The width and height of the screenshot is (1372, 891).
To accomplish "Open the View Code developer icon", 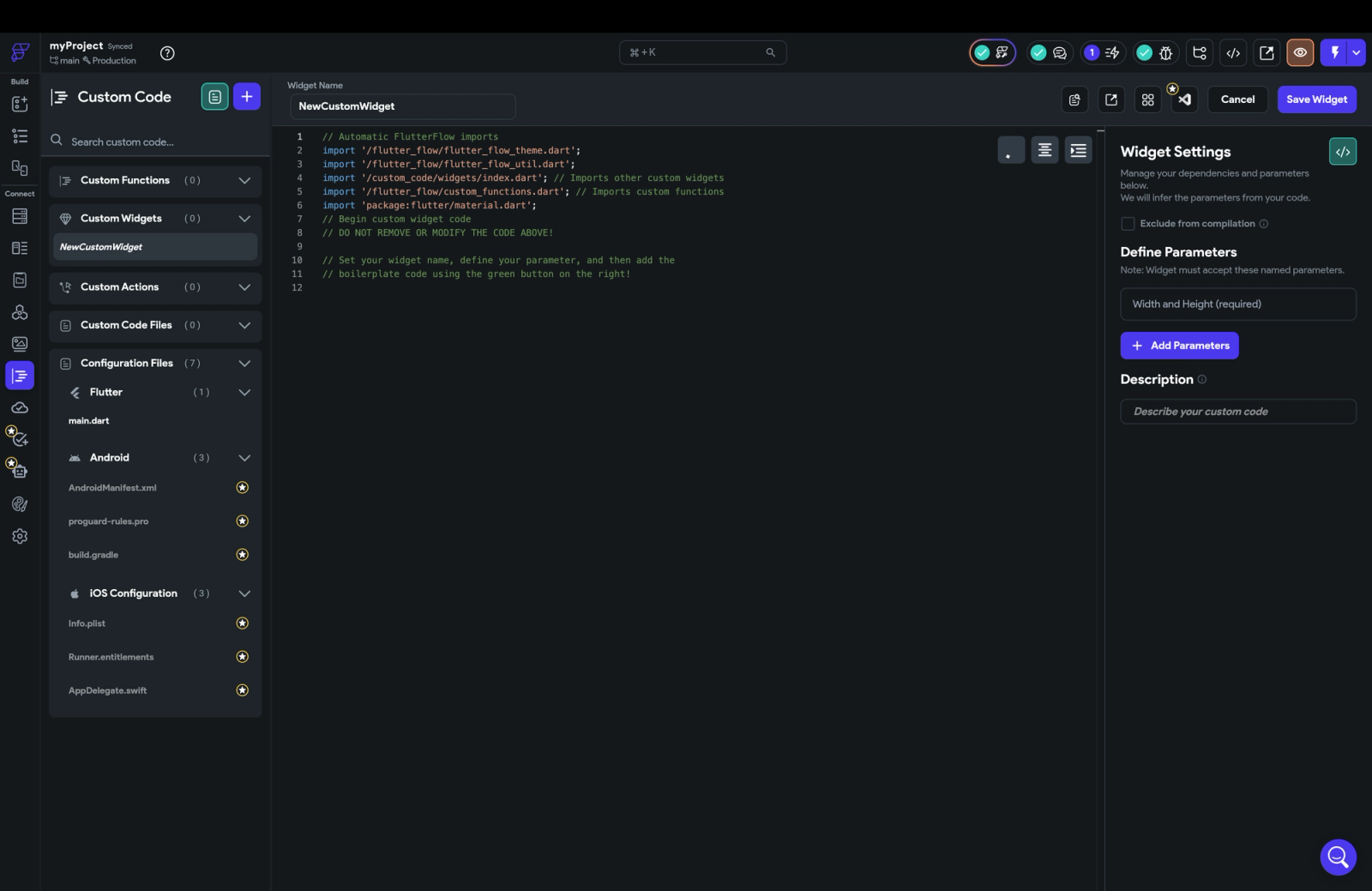I will pos(1233,53).
